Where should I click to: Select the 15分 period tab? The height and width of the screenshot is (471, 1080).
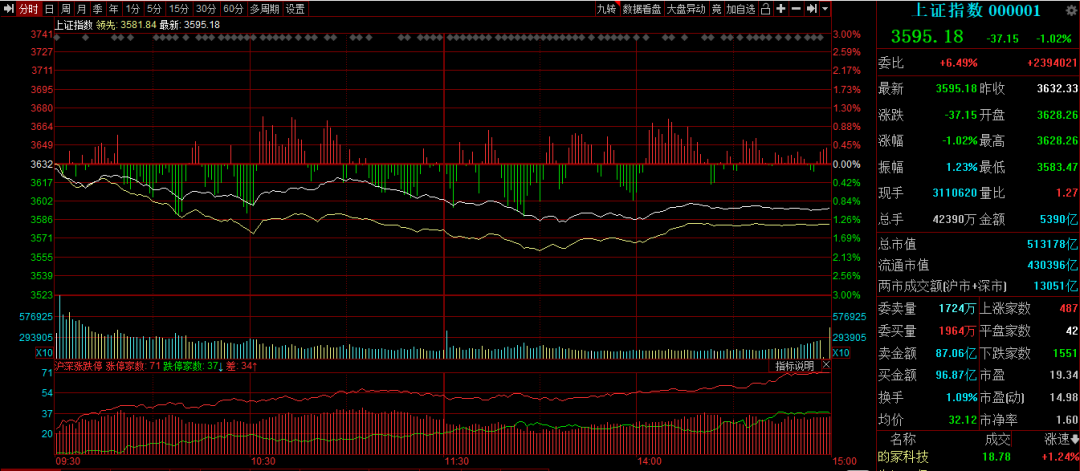(x=179, y=9)
